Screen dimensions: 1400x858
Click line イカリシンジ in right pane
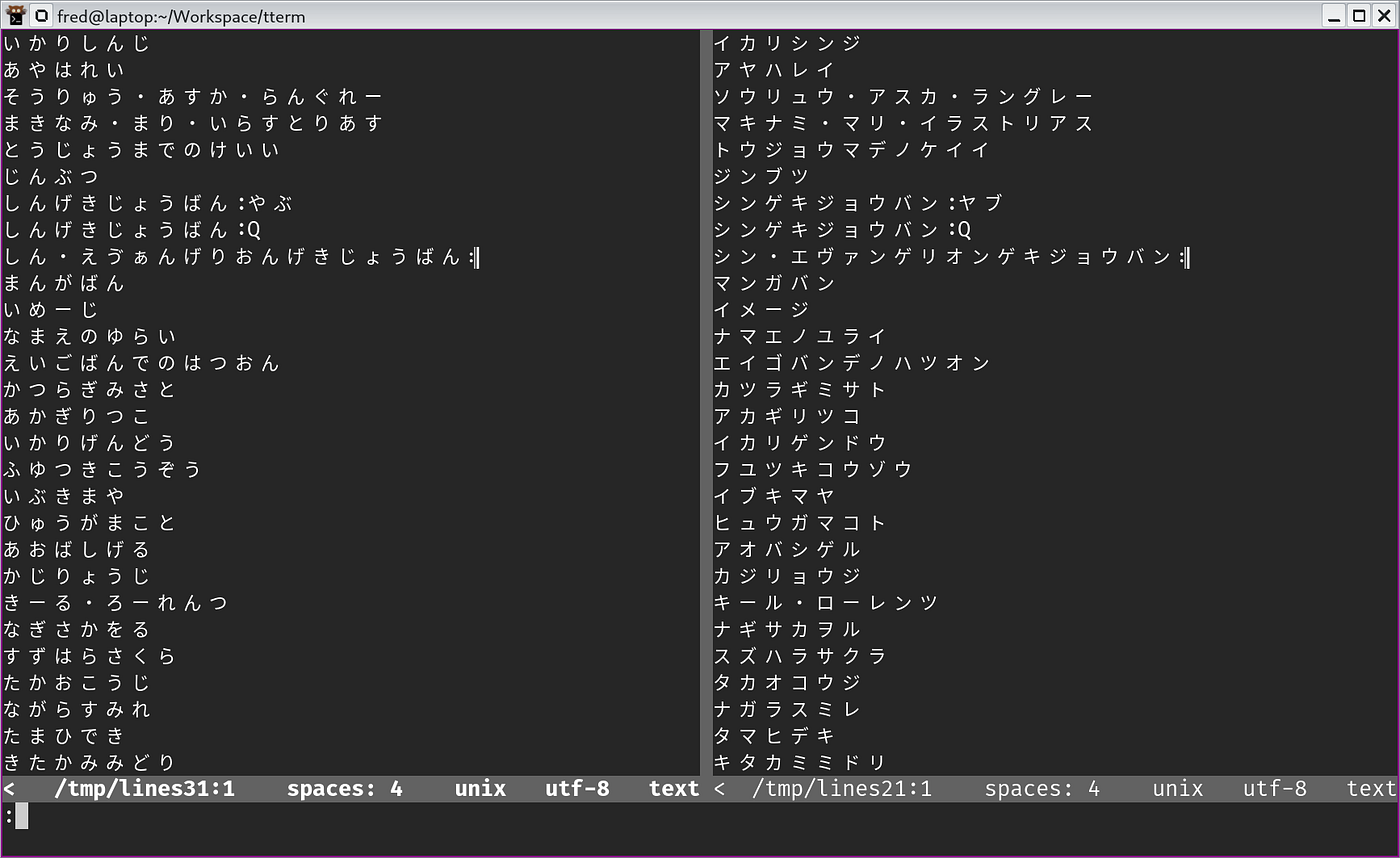tap(787, 44)
